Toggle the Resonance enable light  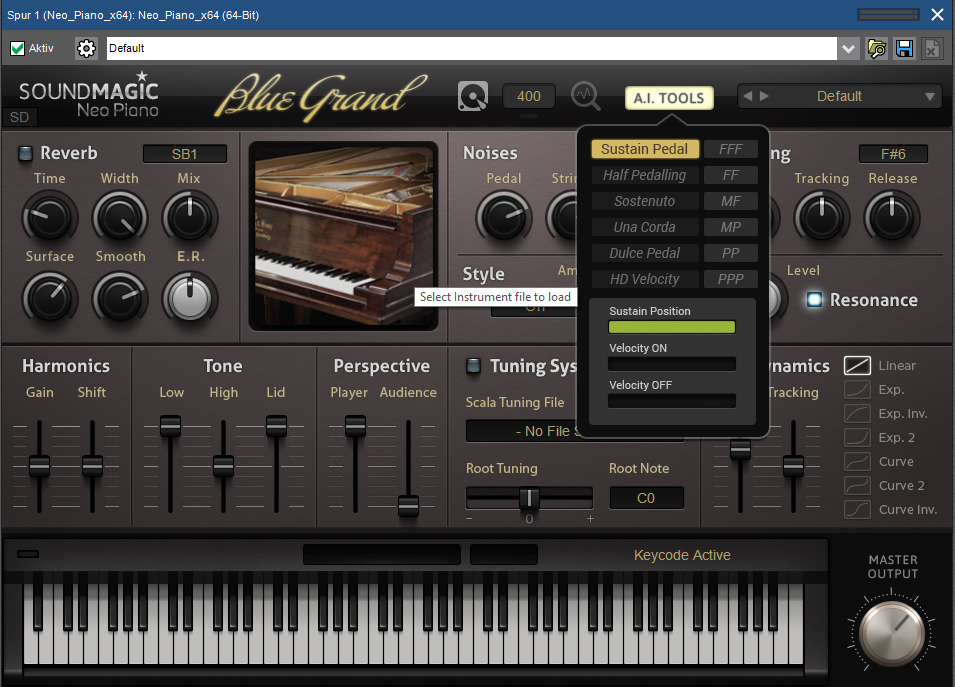[x=814, y=299]
